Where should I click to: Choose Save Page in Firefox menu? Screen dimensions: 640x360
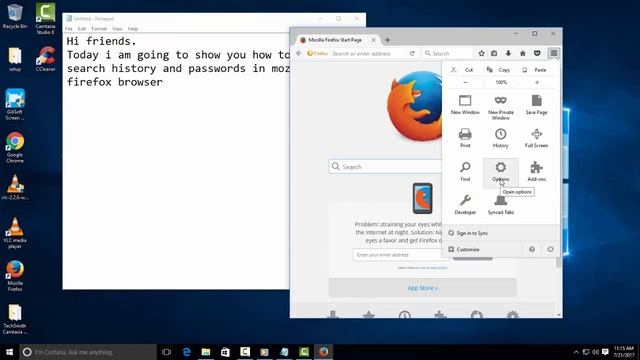point(536,104)
